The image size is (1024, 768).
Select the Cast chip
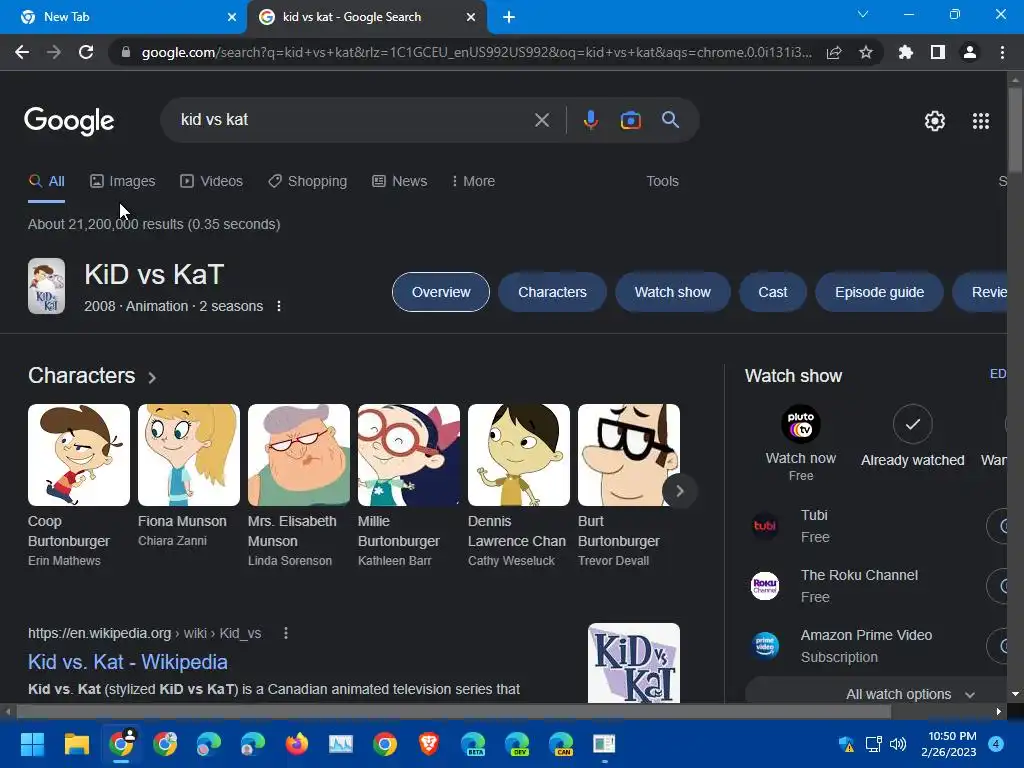pos(773,292)
